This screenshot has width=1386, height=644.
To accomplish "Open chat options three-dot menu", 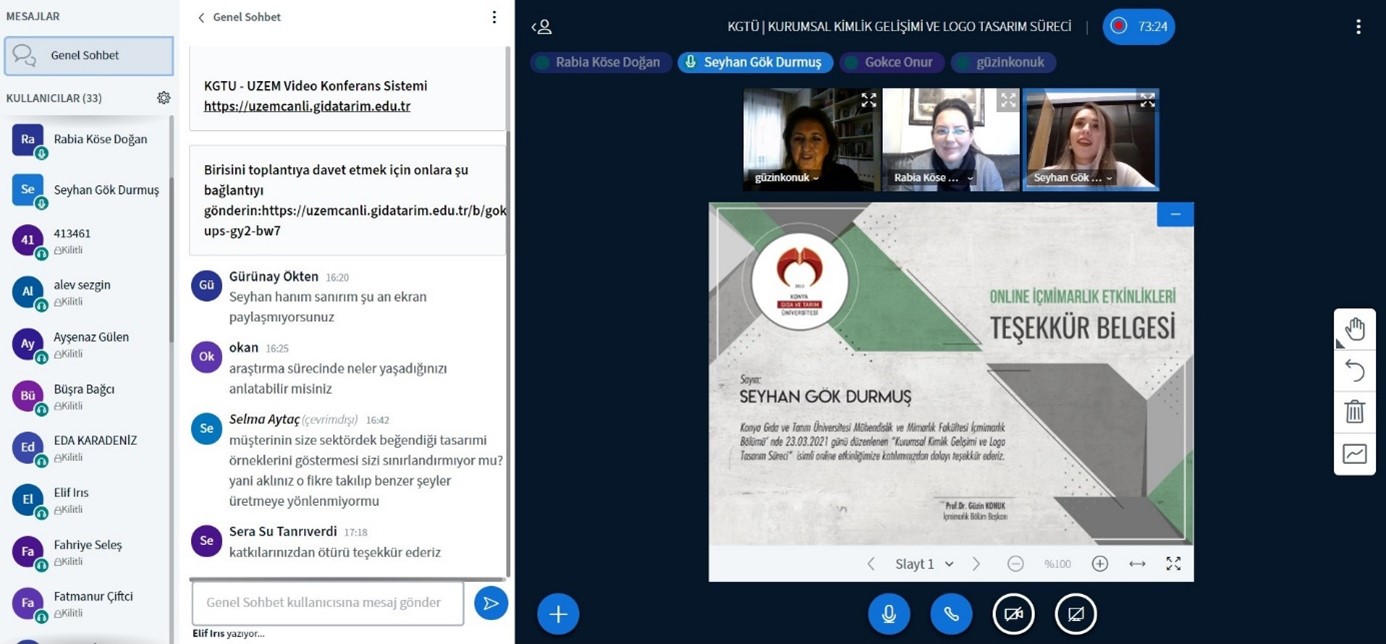I will [x=493, y=17].
